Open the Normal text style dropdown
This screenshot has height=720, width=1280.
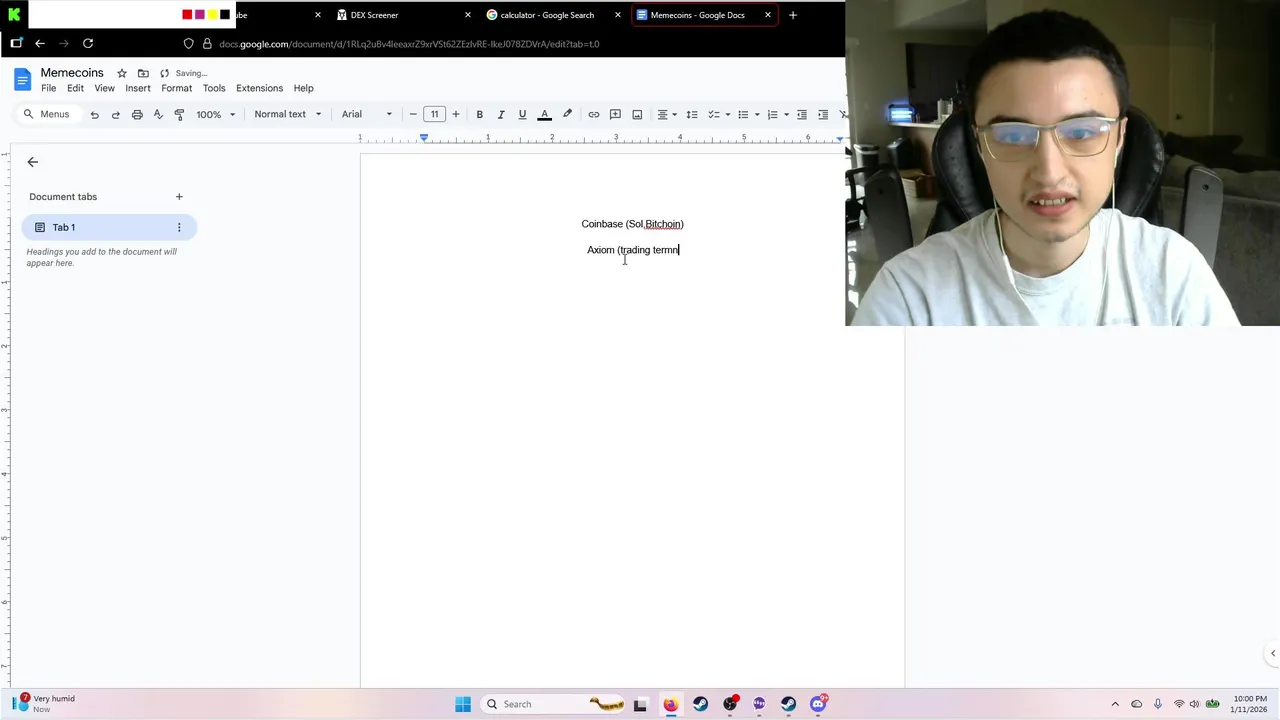tap(287, 114)
